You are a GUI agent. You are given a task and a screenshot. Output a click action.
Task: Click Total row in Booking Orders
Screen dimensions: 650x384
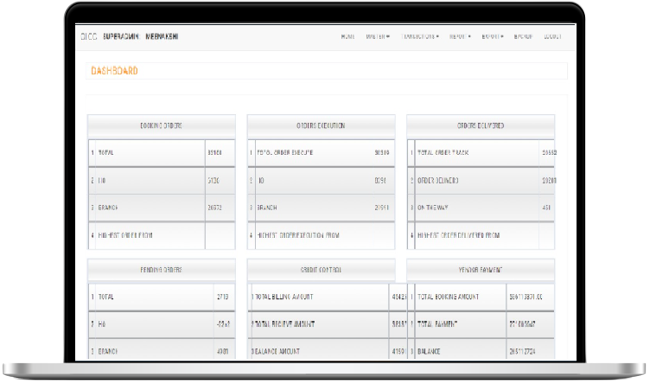161,153
